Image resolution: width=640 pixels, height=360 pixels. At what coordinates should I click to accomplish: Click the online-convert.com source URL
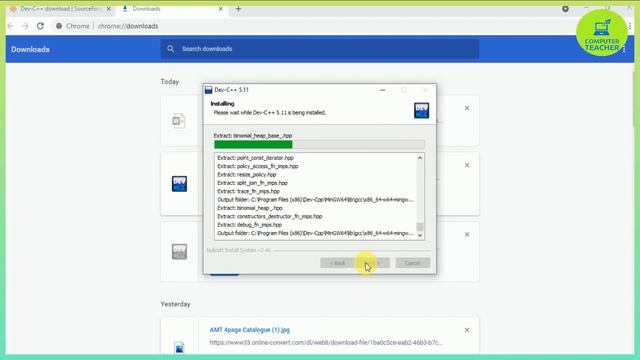click(326, 342)
